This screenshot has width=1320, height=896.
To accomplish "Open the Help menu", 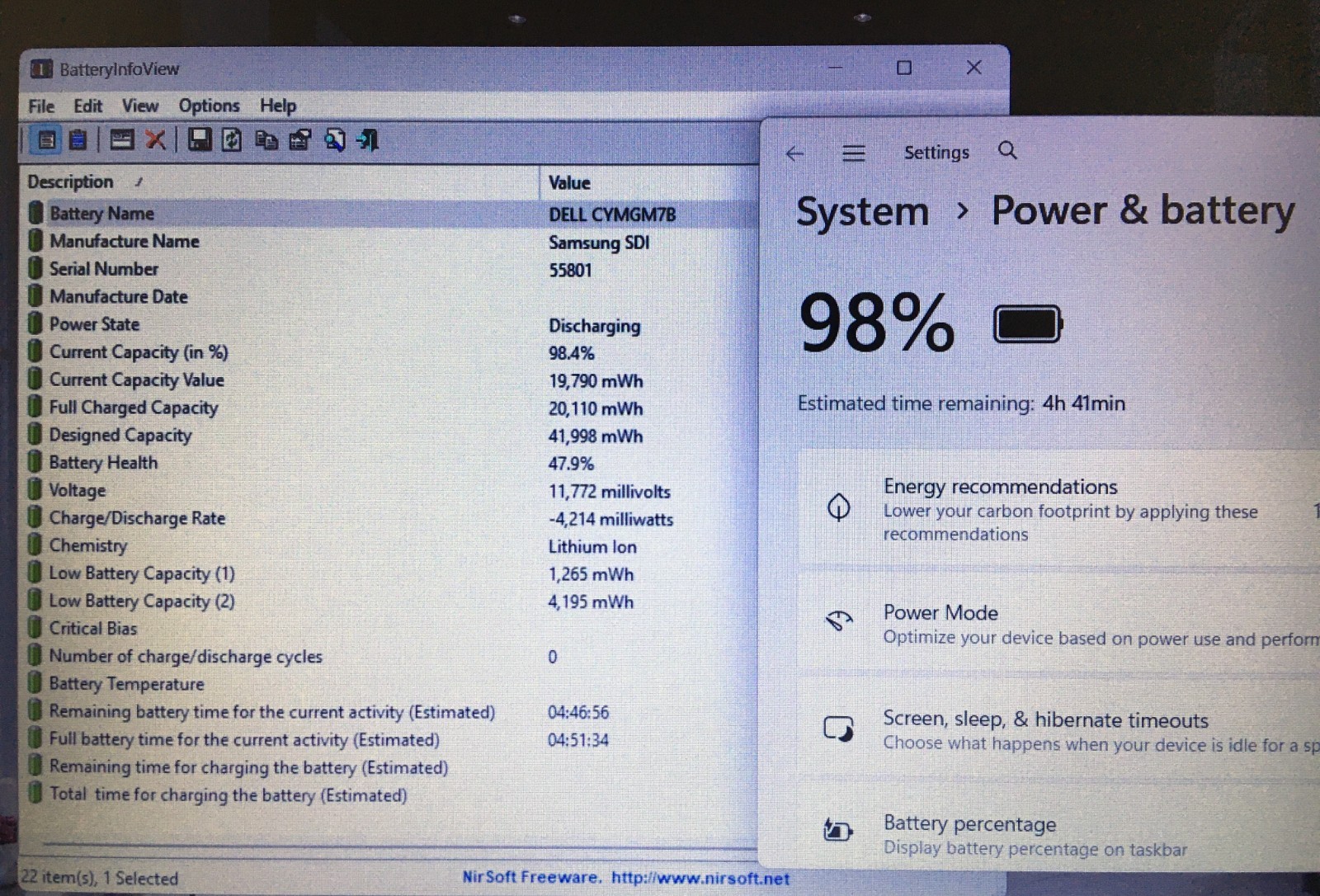I will [278, 106].
